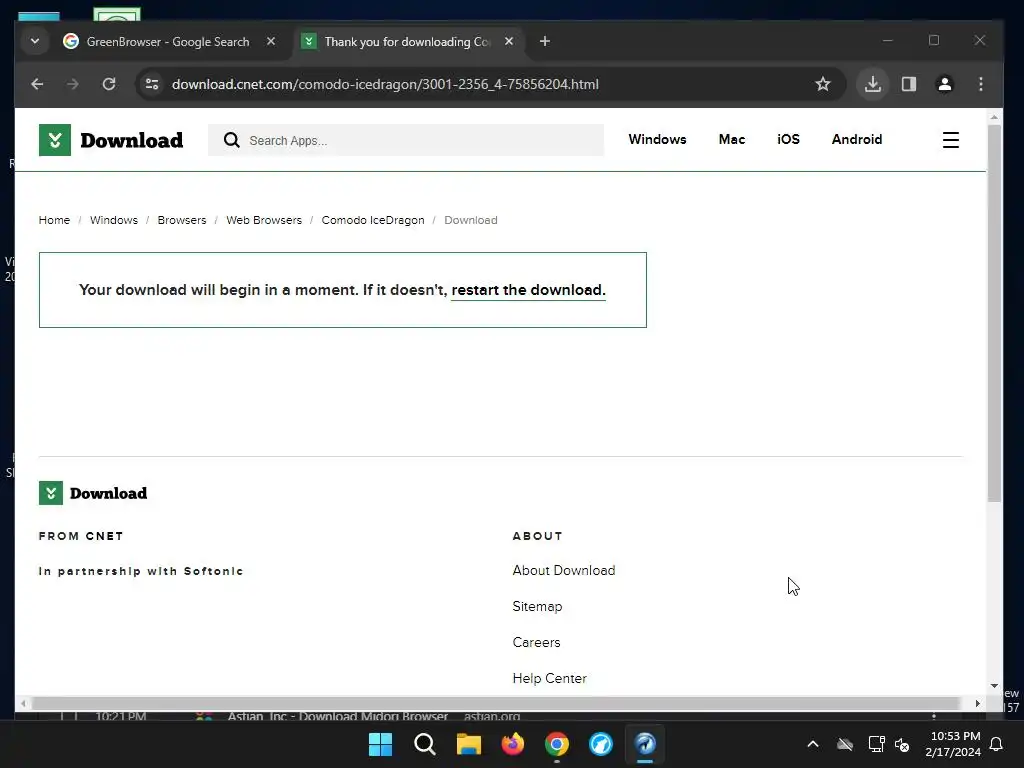
Task: Close the GreenBrowser Google Search tab
Action: click(x=271, y=41)
